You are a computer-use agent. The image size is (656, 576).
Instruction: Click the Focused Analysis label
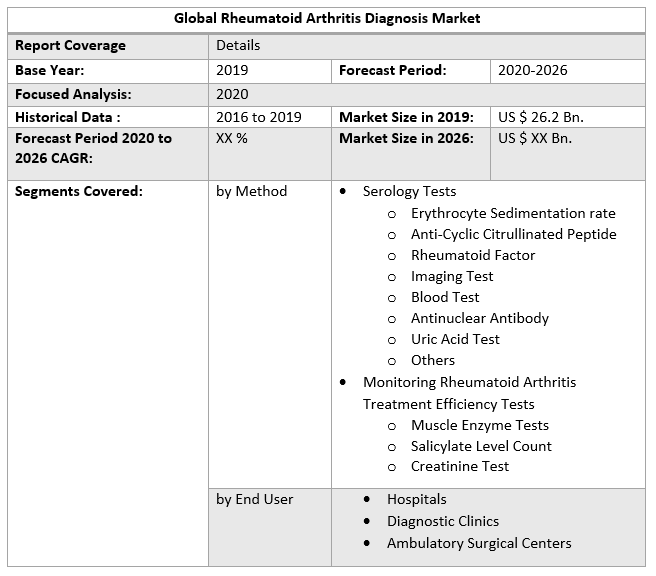[x=73, y=94]
